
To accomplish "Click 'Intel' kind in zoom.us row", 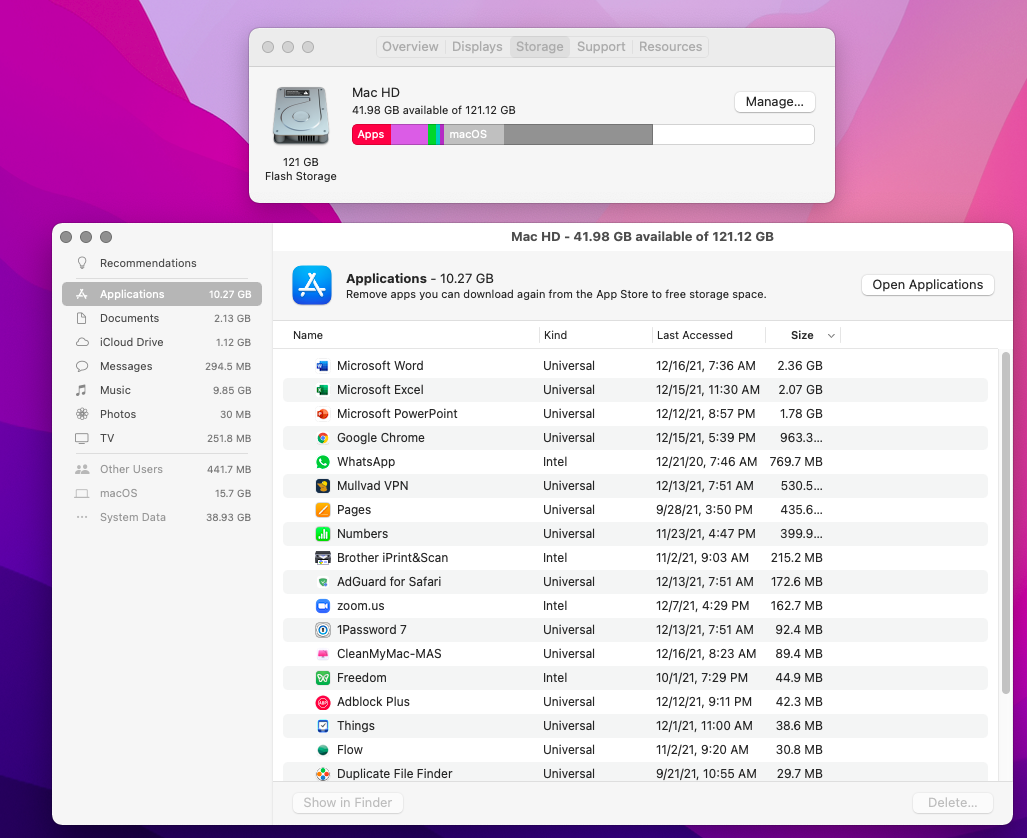I will pos(555,606).
